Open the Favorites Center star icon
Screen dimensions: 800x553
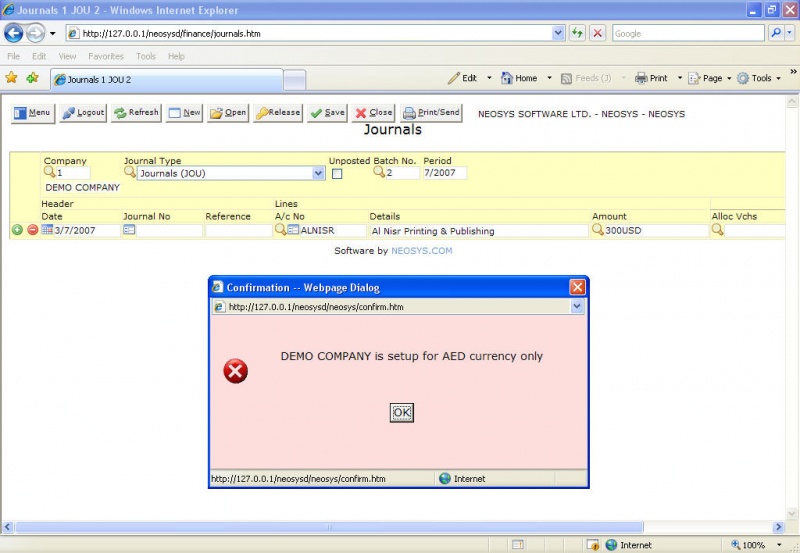[11, 78]
